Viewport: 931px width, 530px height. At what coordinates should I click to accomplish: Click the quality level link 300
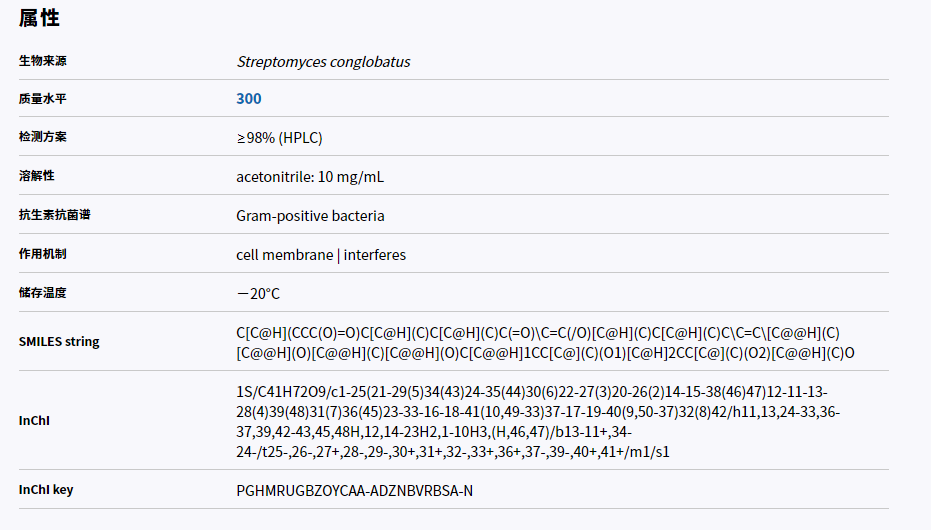point(249,98)
